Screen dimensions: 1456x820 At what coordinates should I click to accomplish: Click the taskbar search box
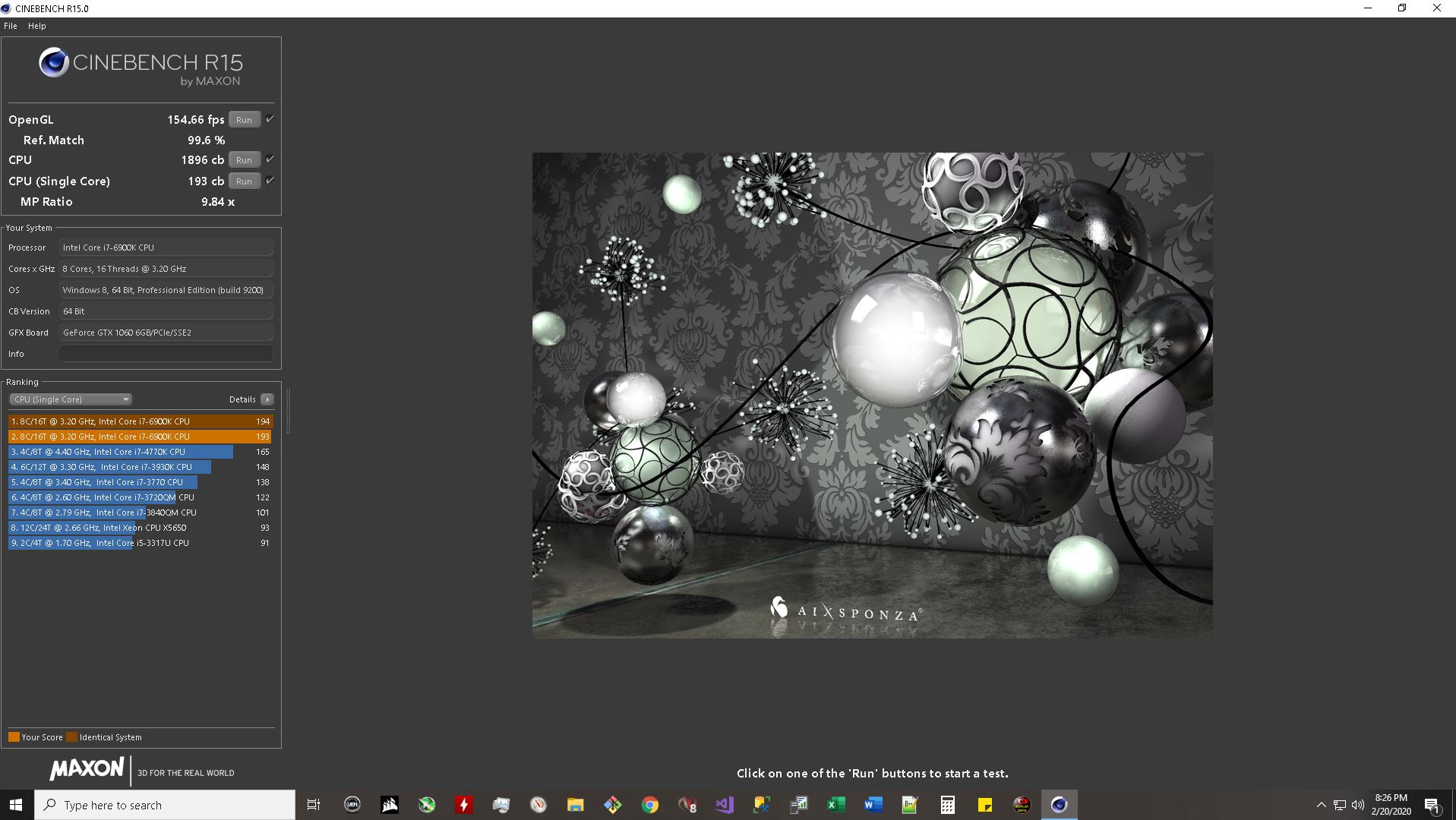pyautogui.click(x=165, y=805)
